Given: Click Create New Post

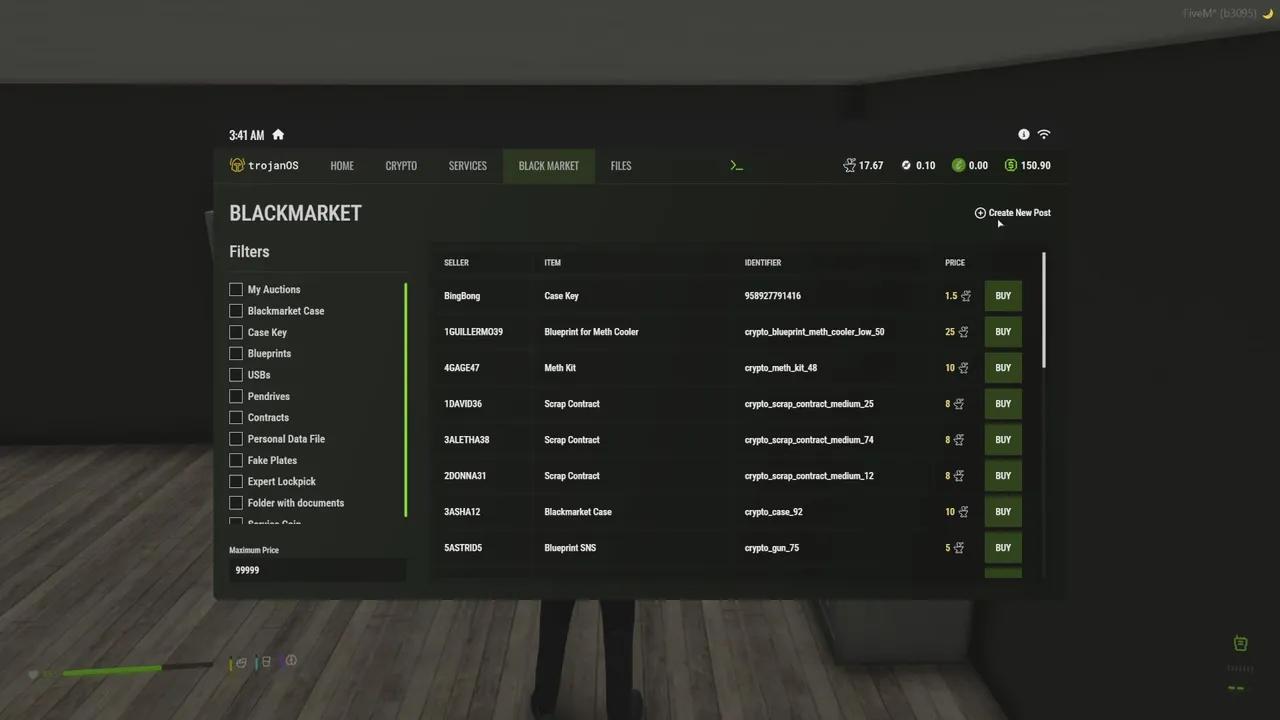Looking at the screenshot, I should [x=1012, y=213].
